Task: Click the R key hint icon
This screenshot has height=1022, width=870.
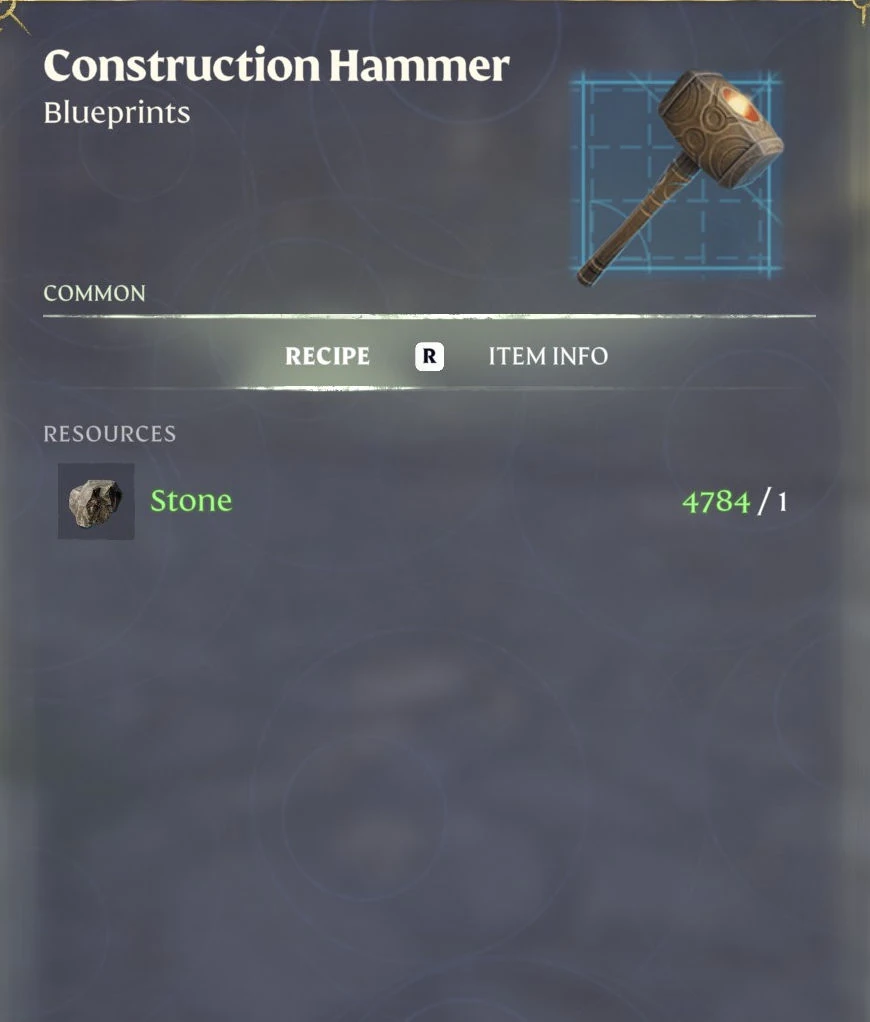Action: click(x=429, y=357)
